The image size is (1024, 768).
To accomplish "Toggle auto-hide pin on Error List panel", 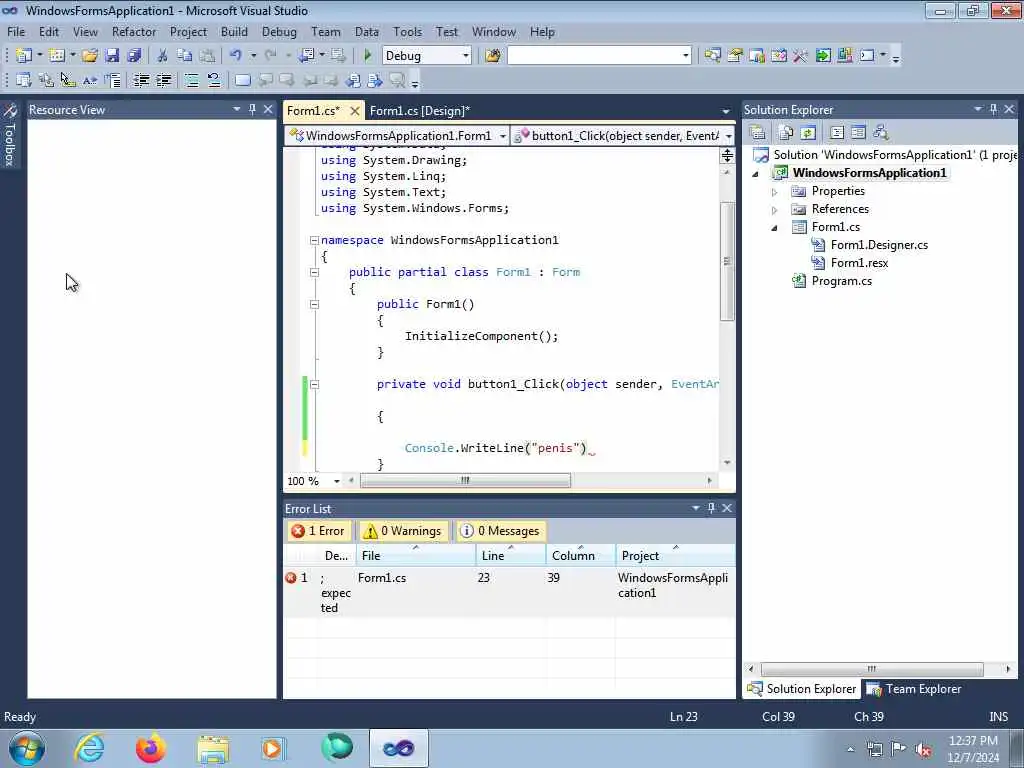I will click(x=711, y=508).
